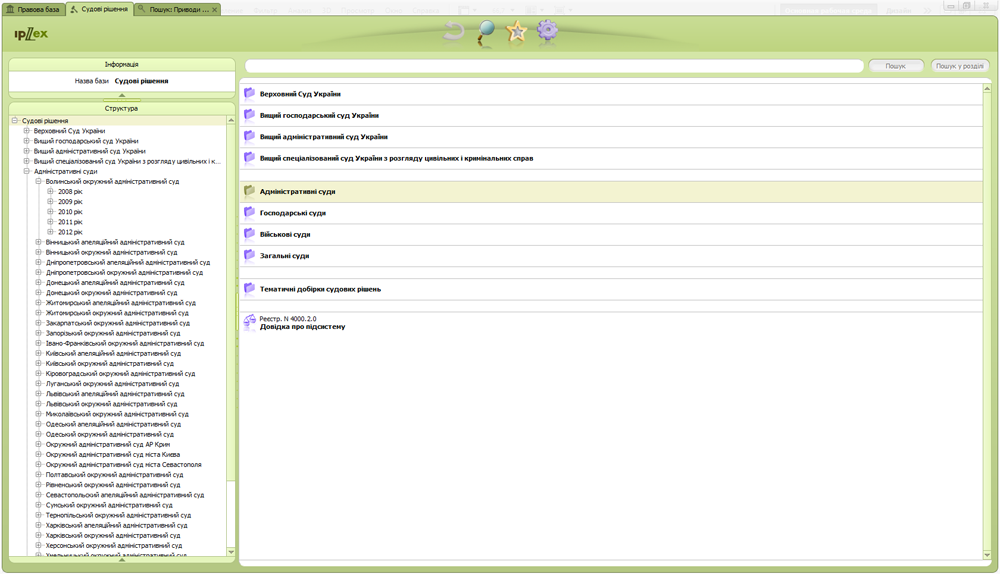Click the Пошук у розділі button
The width and height of the screenshot is (1000, 574).
pos(960,66)
